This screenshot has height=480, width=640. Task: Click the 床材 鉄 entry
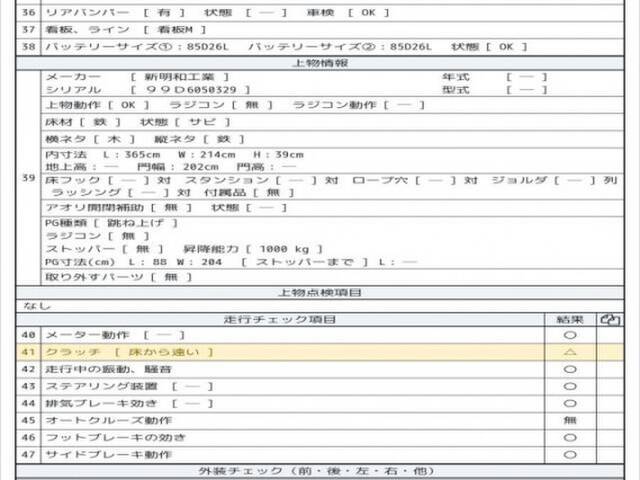(83, 122)
